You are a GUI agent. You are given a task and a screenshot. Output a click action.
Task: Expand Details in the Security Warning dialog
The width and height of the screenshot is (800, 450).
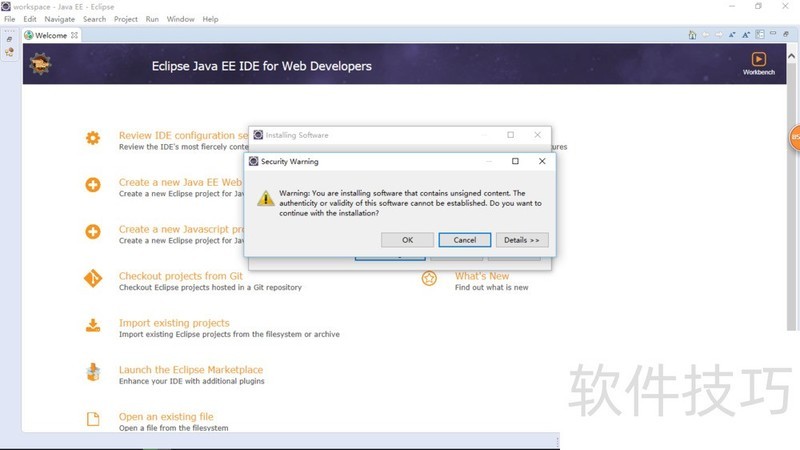(x=521, y=240)
